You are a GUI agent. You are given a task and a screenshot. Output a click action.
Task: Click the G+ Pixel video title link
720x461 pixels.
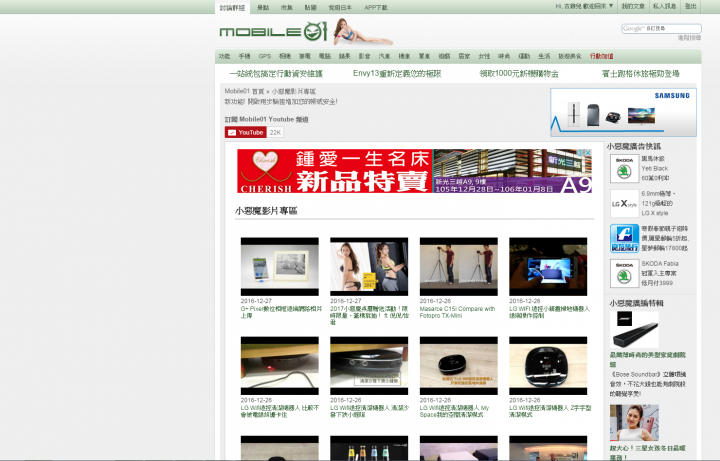pyautogui.click(x=281, y=312)
